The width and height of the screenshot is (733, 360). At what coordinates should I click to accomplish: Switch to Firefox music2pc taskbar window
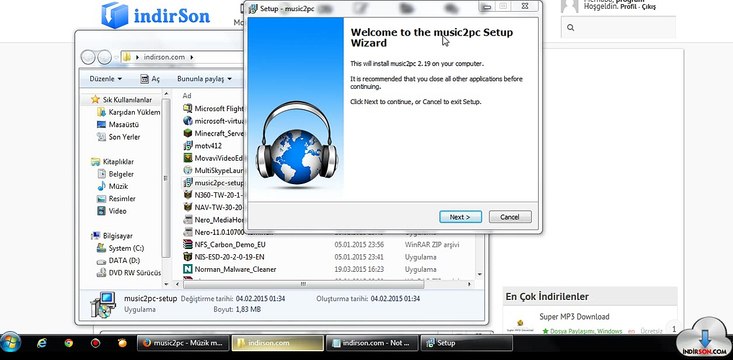183,343
